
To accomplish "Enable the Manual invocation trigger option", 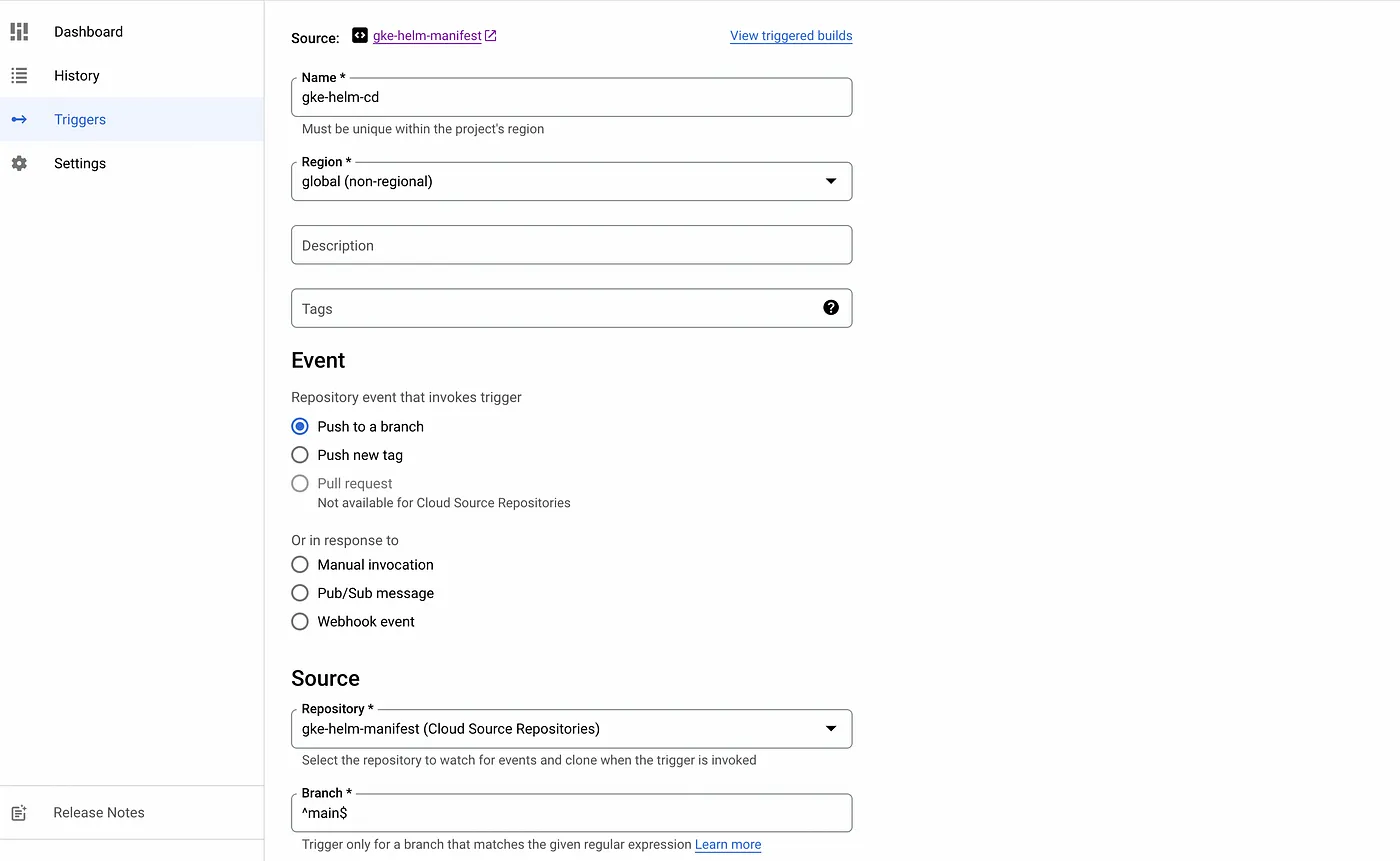I will coord(299,564).
